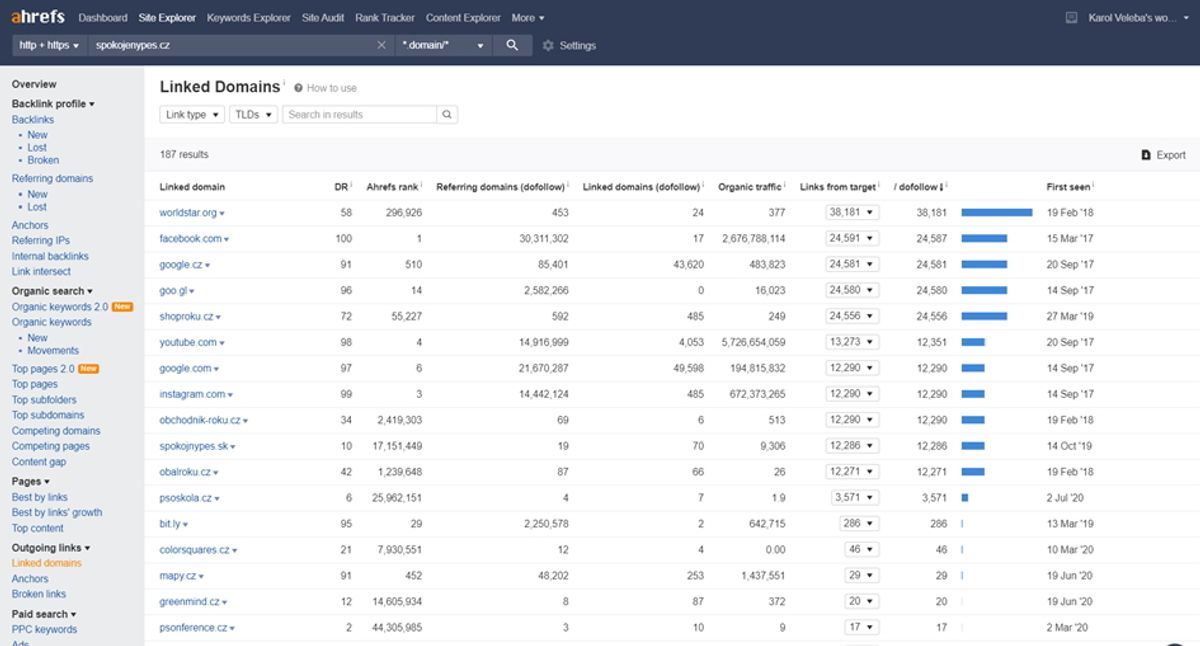Open the 38,181 links dropdown for worldstar.org
This screenshot has width=1200, height=646.
853,212
